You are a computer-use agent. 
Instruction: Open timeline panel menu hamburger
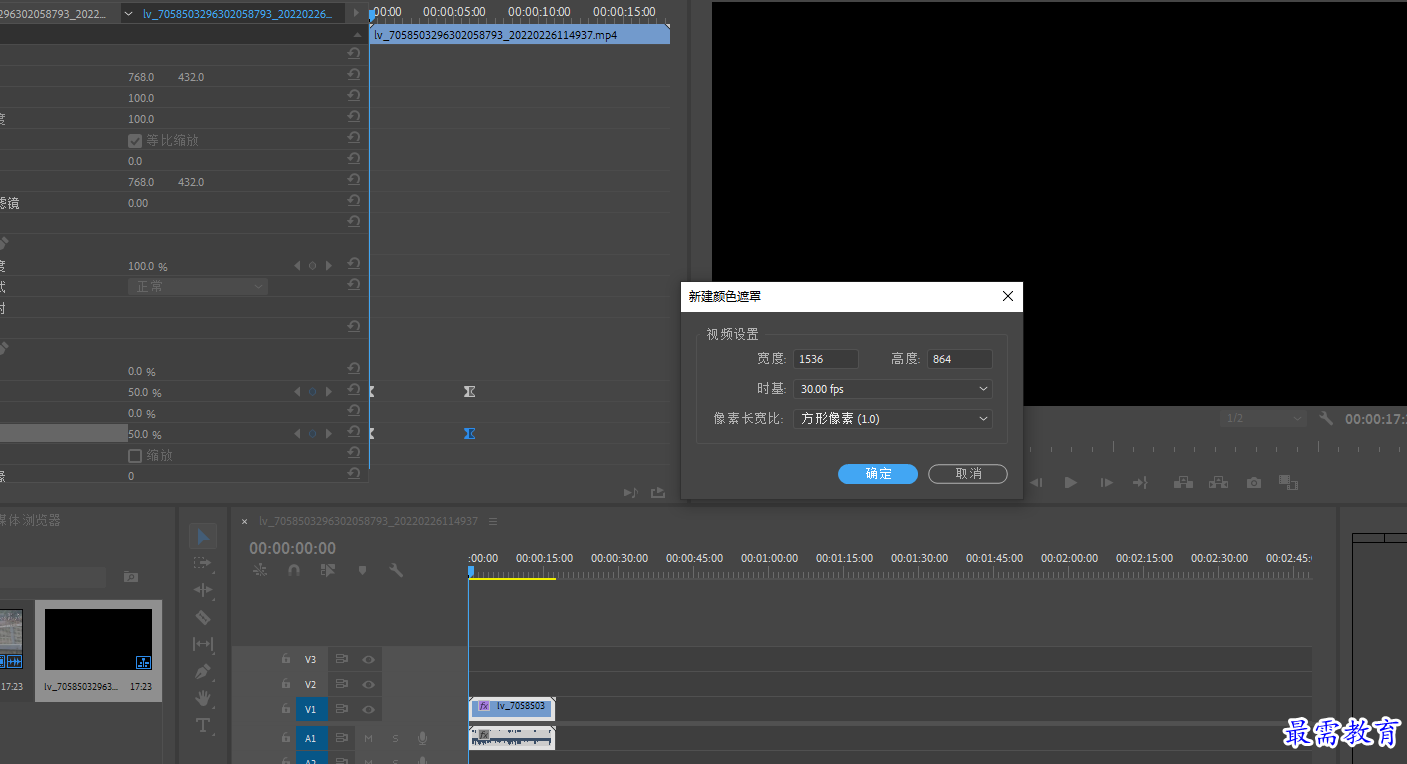point(493,521)
